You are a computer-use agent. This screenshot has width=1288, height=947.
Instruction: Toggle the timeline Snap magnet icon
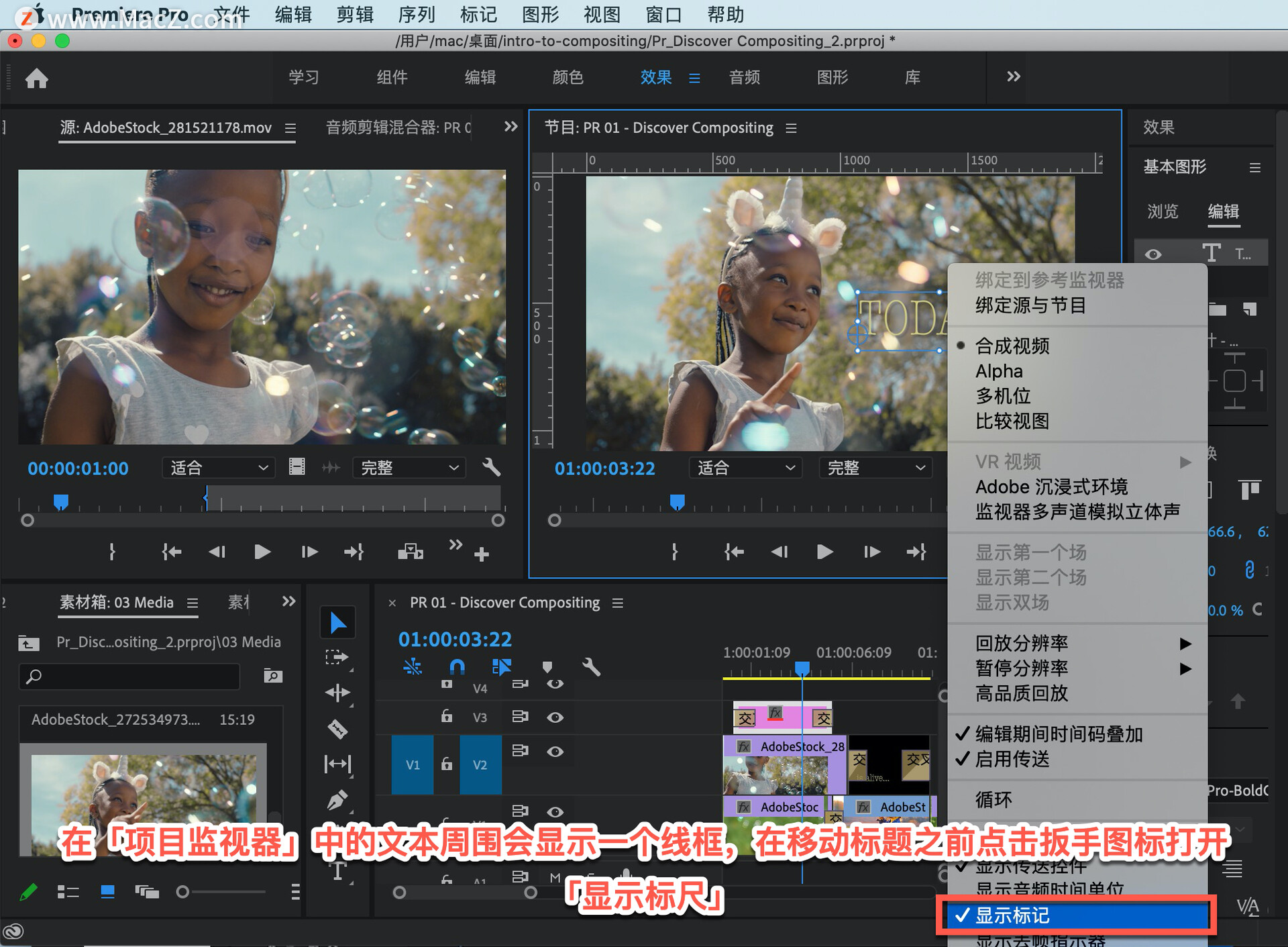[457, 666]
